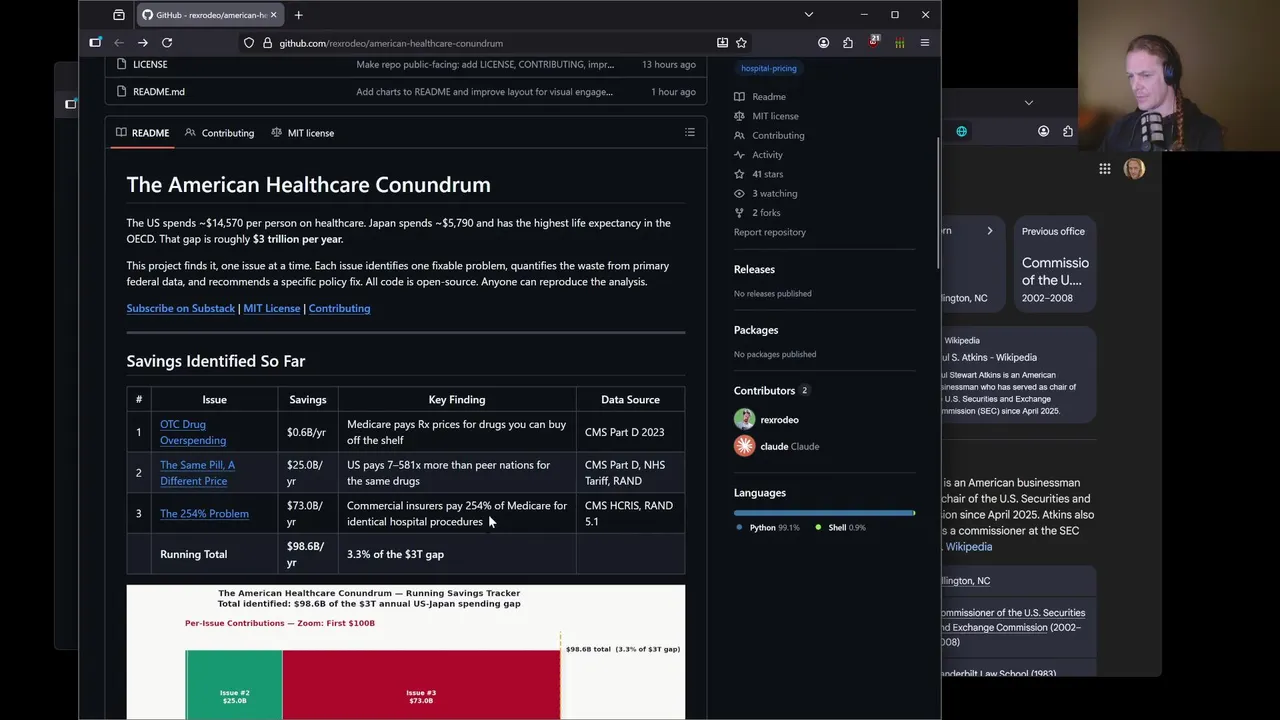Click the right chevron on background info card
1280x720 pixels.
[x=990, y=231]
